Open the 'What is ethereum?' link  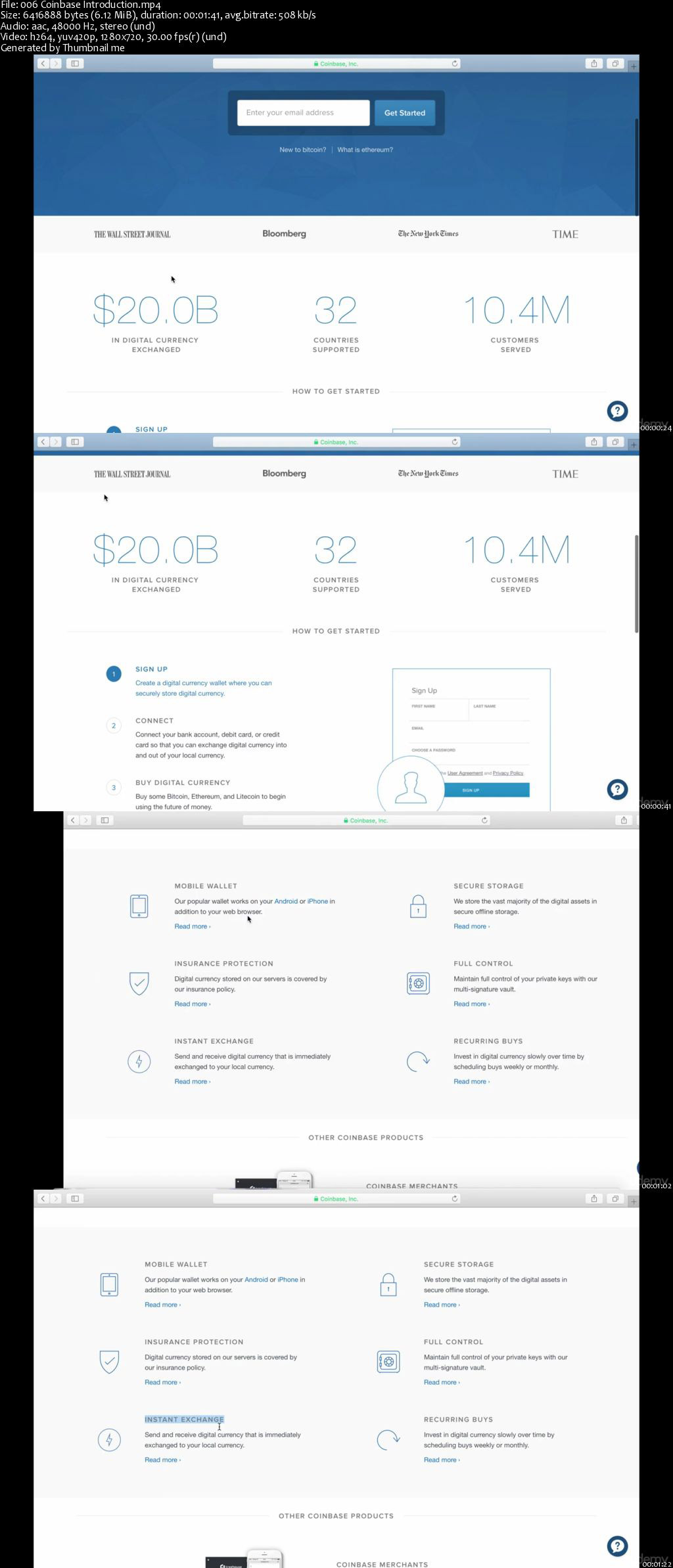365,150
